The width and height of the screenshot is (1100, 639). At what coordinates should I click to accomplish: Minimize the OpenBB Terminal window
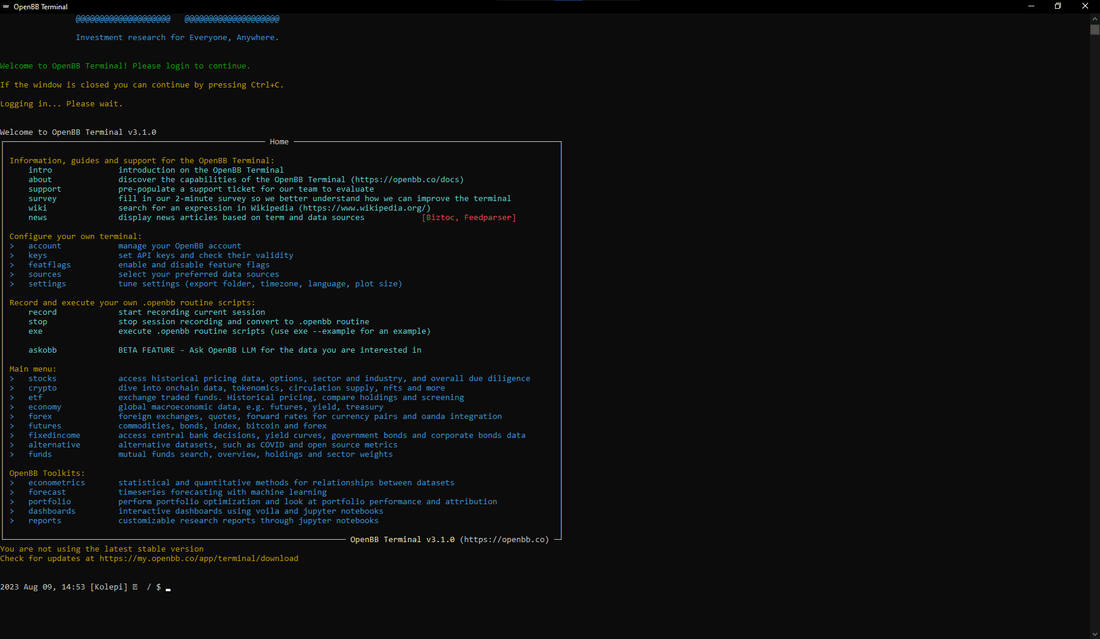[1031, 6]
